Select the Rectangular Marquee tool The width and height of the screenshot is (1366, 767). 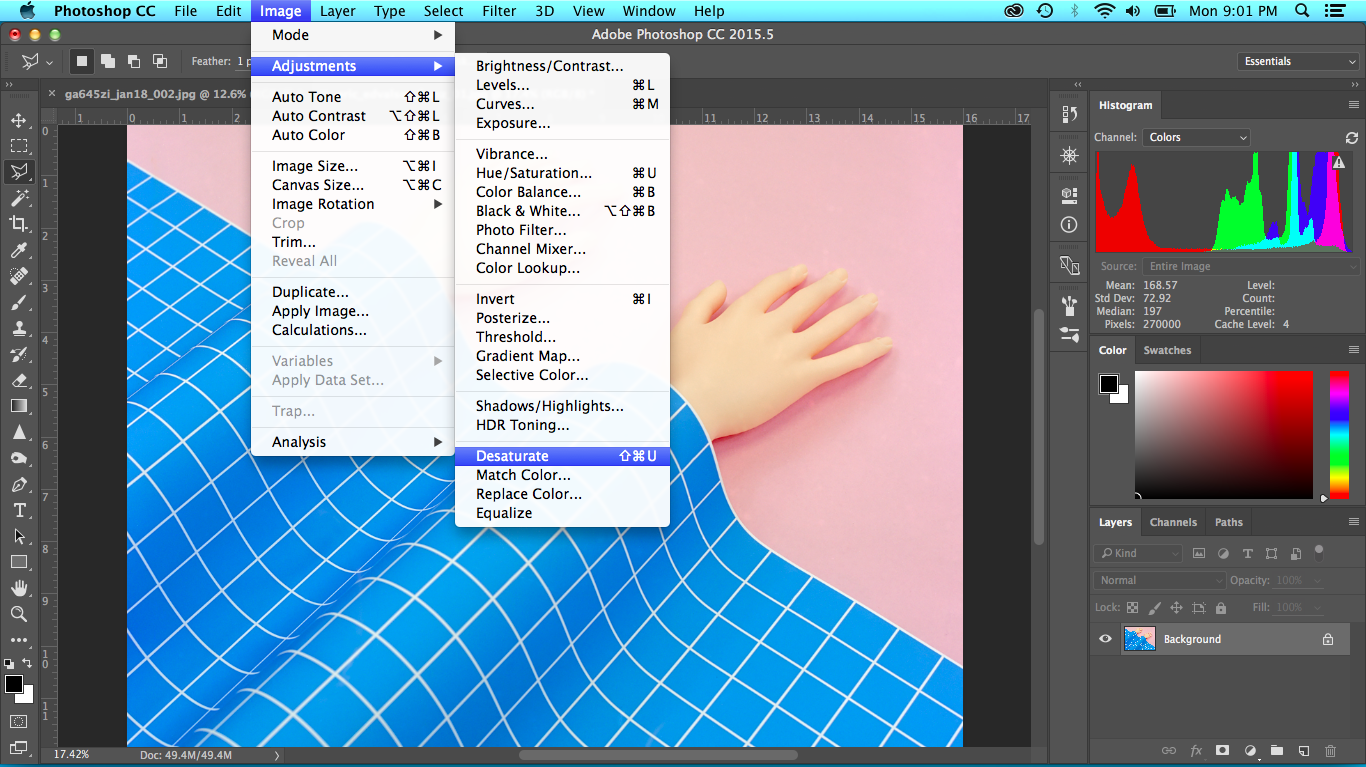[19, 146]
